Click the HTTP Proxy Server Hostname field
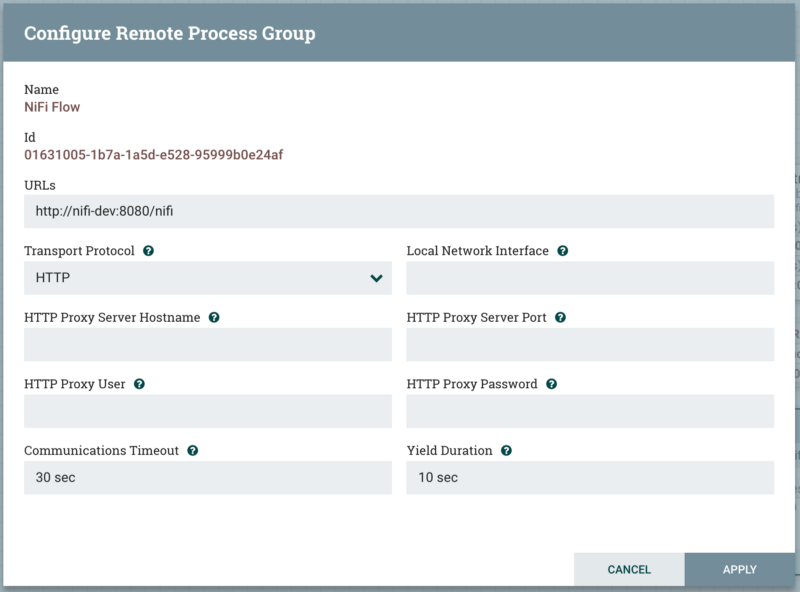Screen dimensions: 800x592 point(208,344)
